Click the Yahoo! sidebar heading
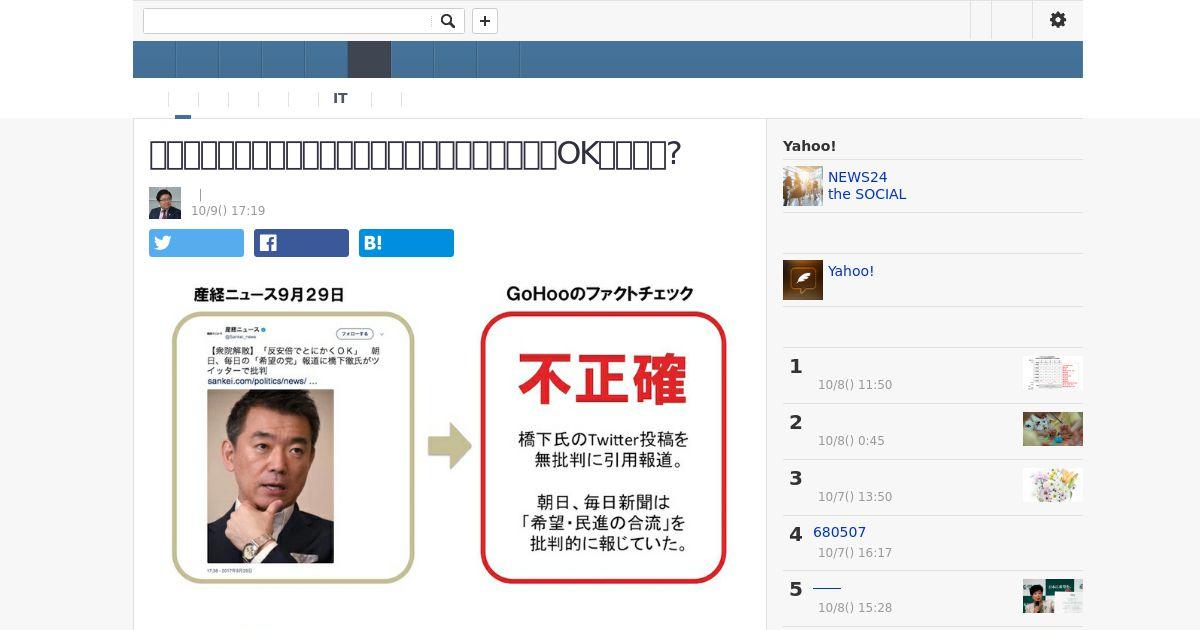 click(809, 146)
